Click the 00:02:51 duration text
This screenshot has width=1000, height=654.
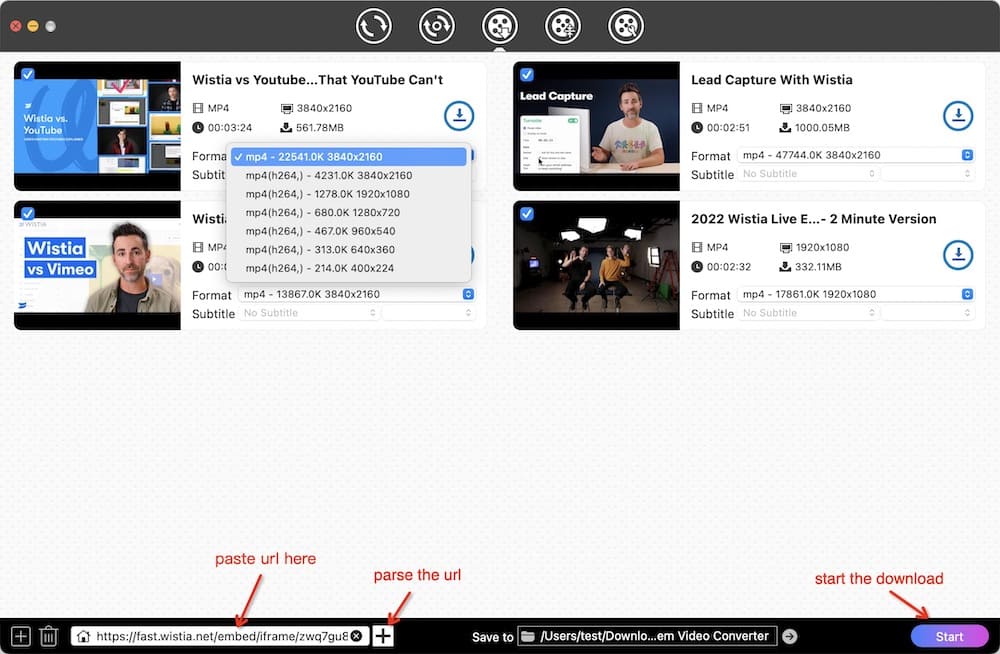click(x=728, y=128)
